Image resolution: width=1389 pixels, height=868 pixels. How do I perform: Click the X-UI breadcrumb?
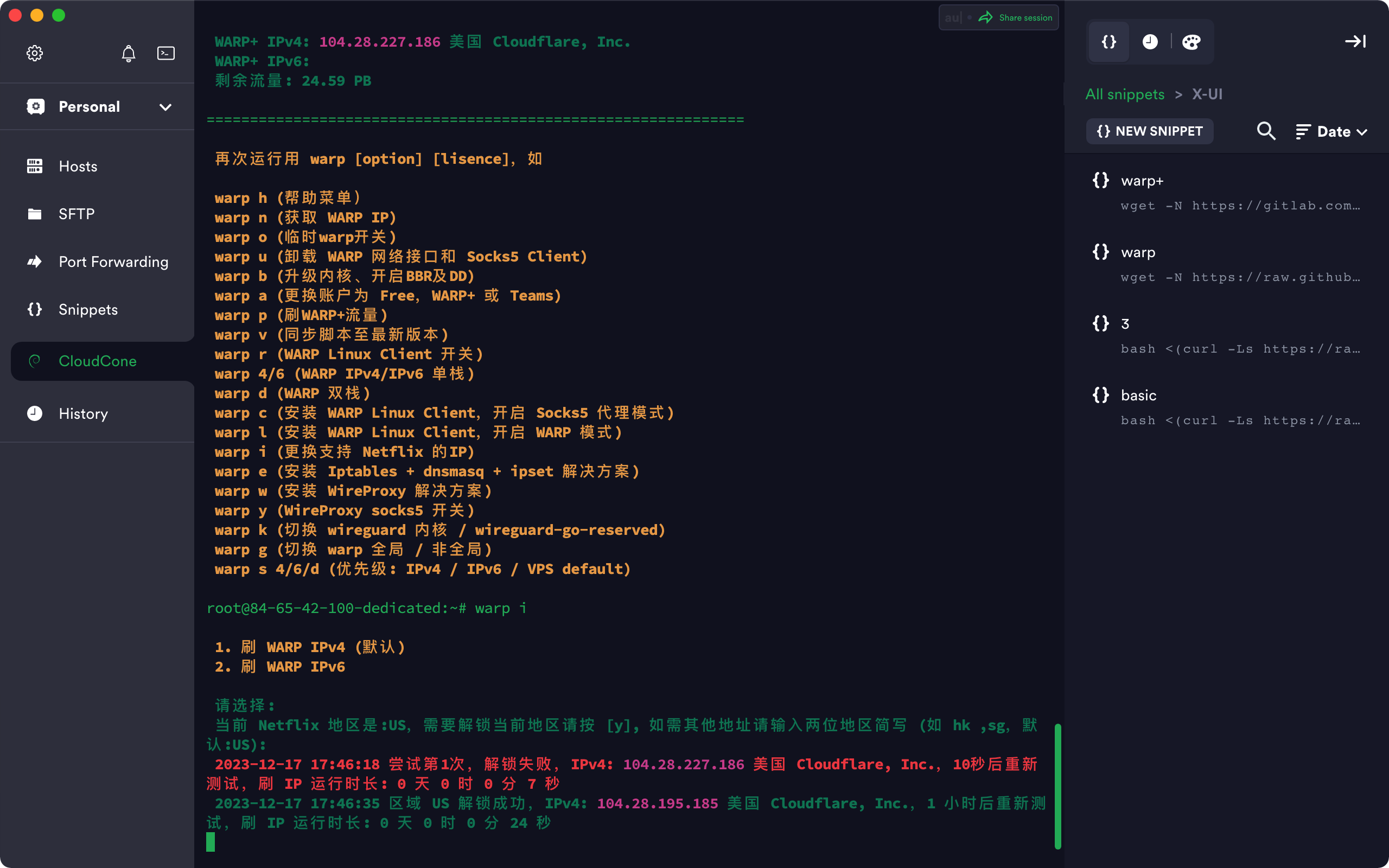click(x=1207, y=94)
